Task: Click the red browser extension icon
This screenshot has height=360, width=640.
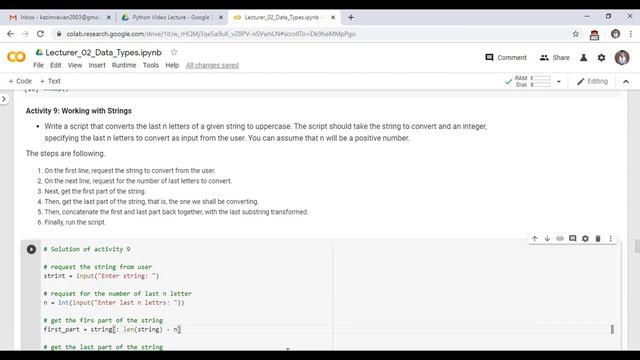Action: [x=594, y=35]
